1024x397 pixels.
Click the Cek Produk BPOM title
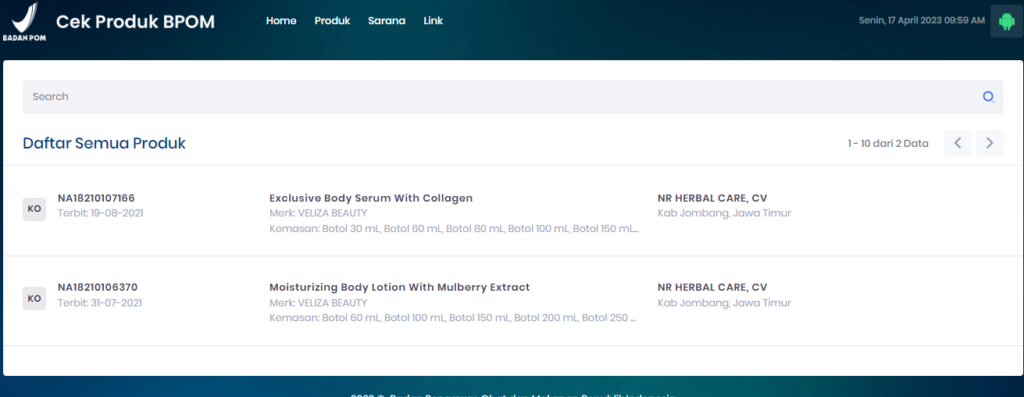click(135, 22)
